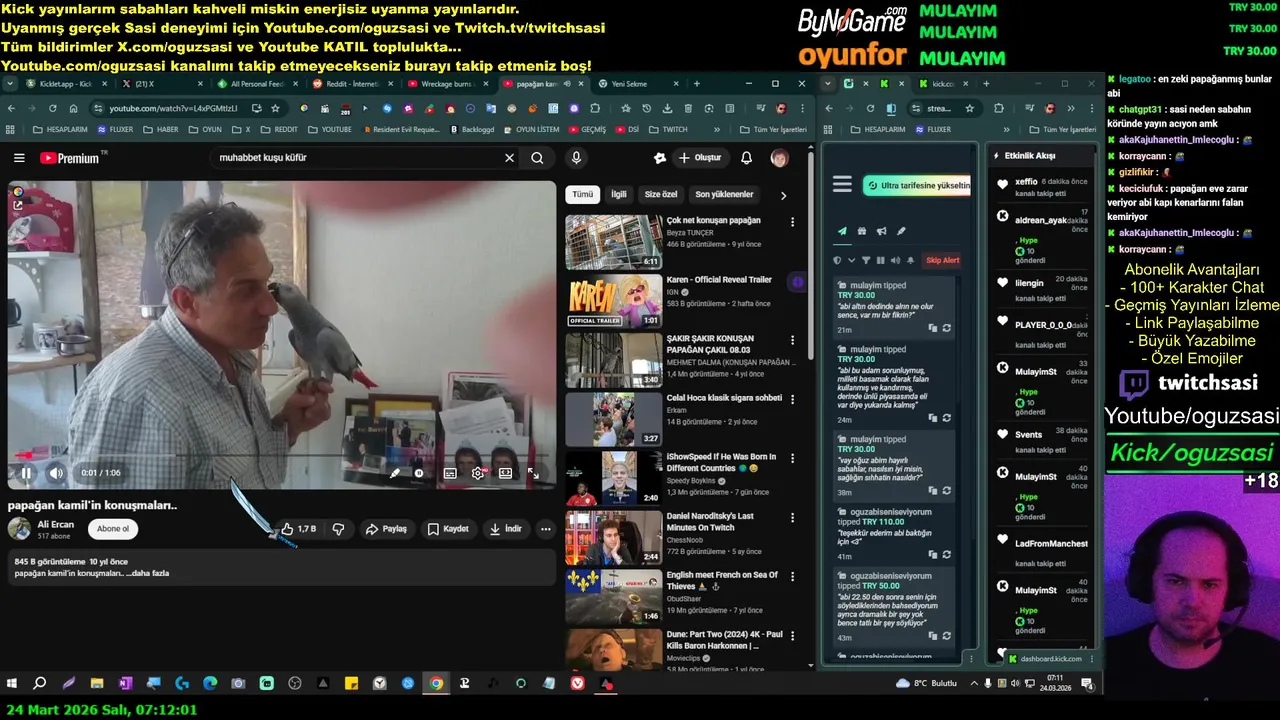Viewport: 1280px width, 720px height.
Task: Run YouTube search with magnifier button
Action: pyautogui.click(x=537, y=158)
